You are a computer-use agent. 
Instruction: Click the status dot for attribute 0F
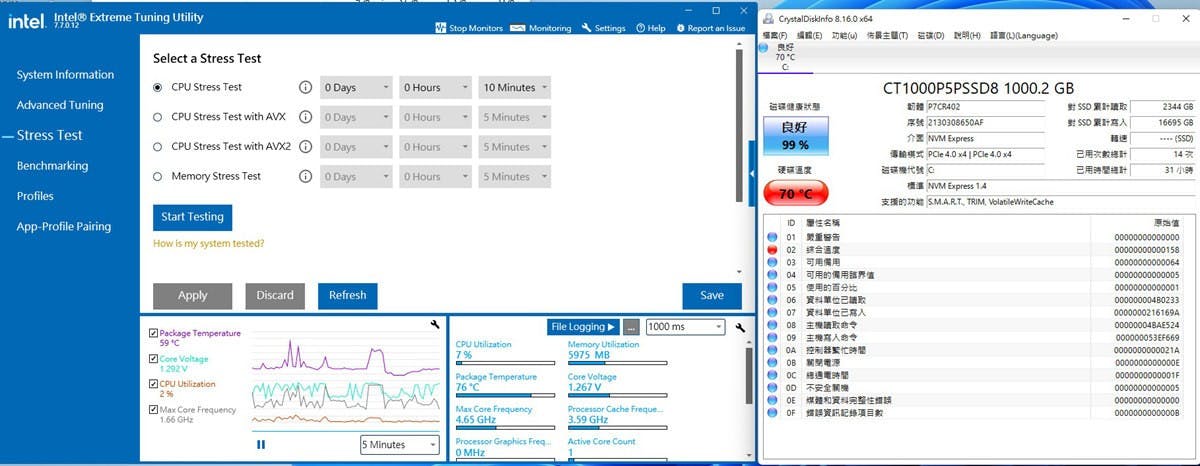pyautogui.click(x=771, y=413)
